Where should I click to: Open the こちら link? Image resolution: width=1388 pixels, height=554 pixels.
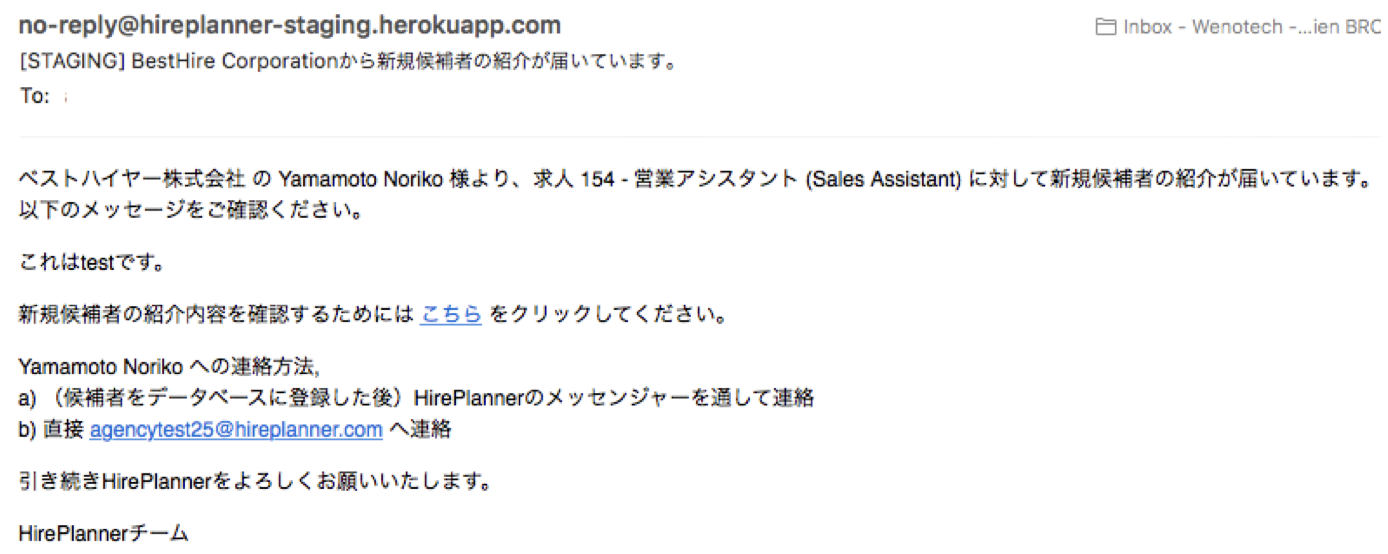pyautogui.click(x=451, y=315)
